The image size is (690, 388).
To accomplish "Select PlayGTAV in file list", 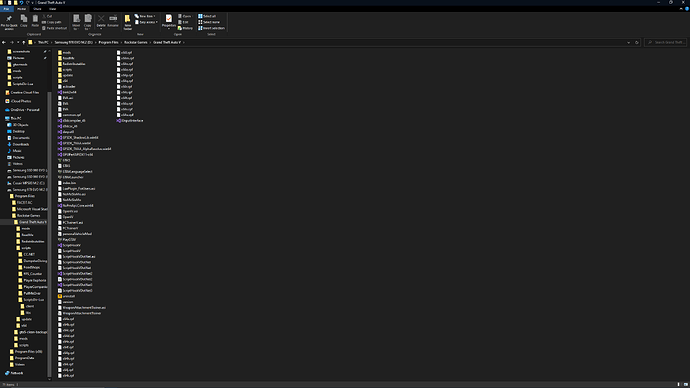I will click(x=67, y=240).
